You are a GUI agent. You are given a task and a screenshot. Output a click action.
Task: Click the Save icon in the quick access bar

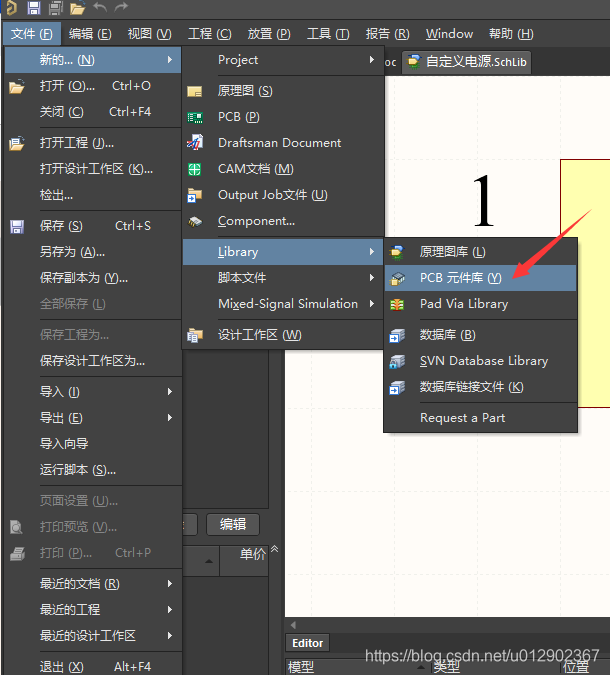[34, 8]
